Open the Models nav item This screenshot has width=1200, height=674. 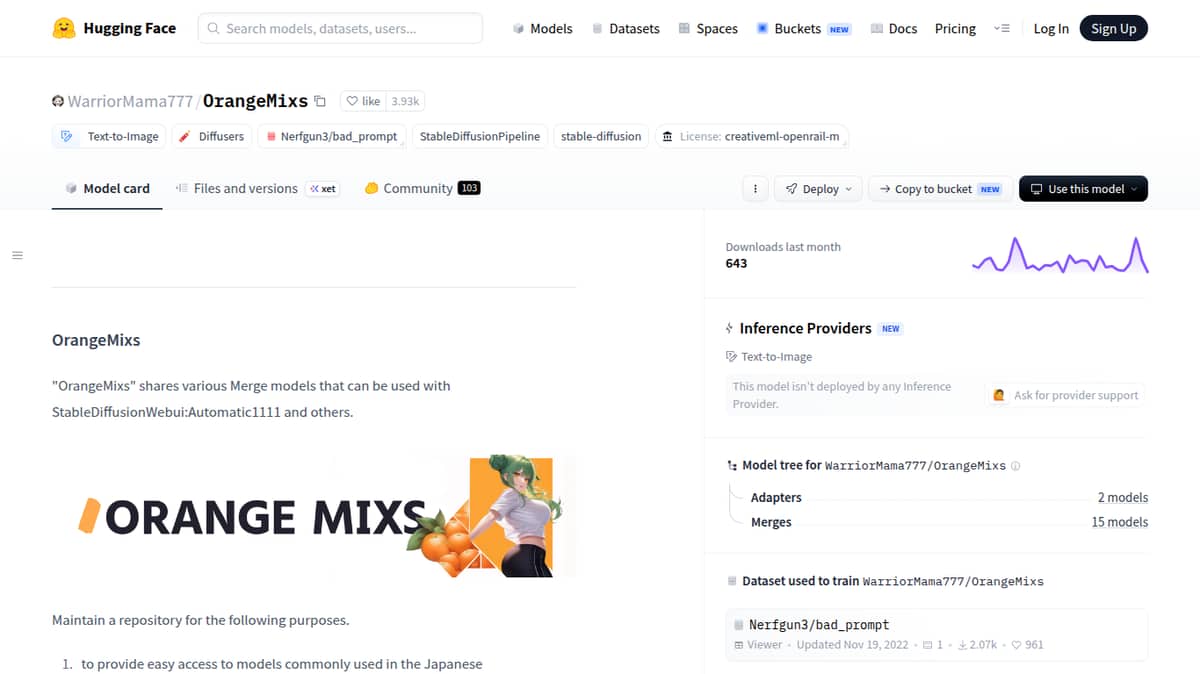542,29
